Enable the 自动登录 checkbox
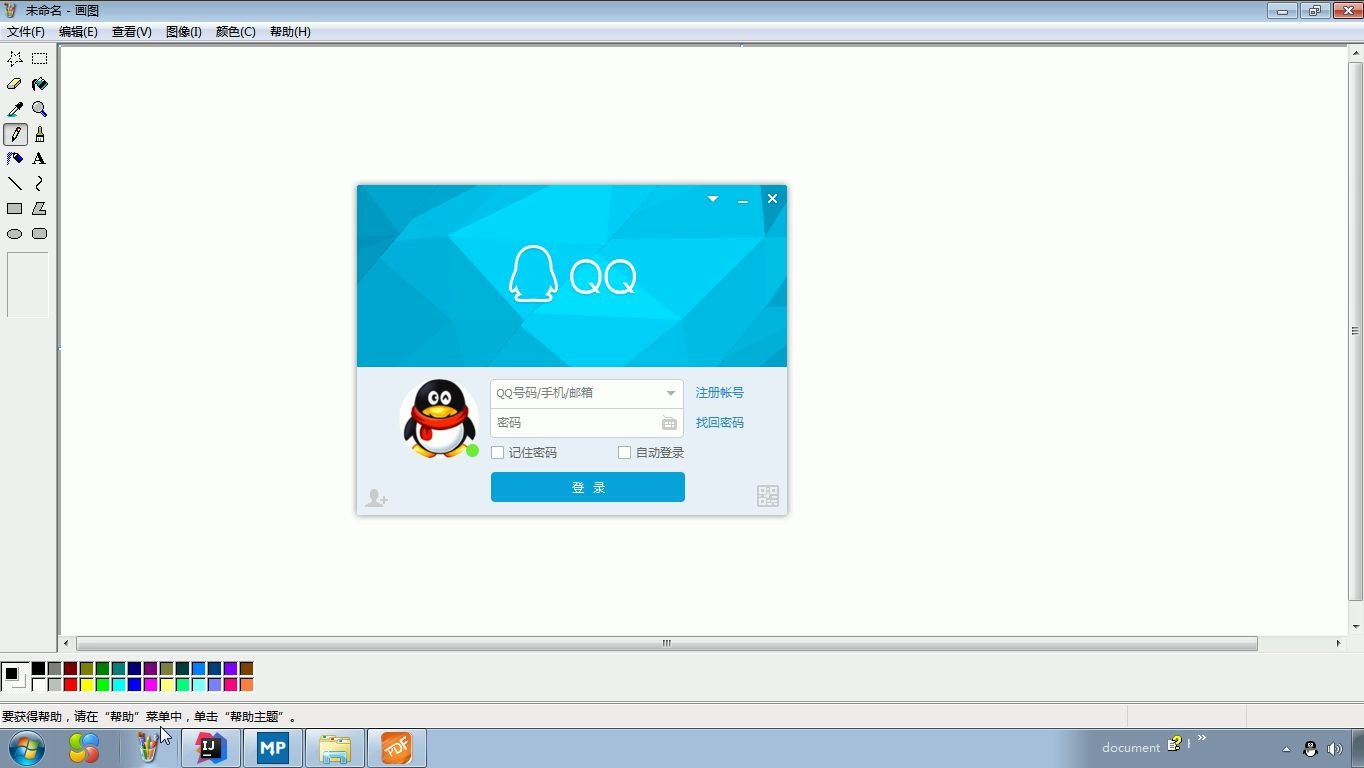The height and width of the screenshot is (768, 1364). pos(624,453)
